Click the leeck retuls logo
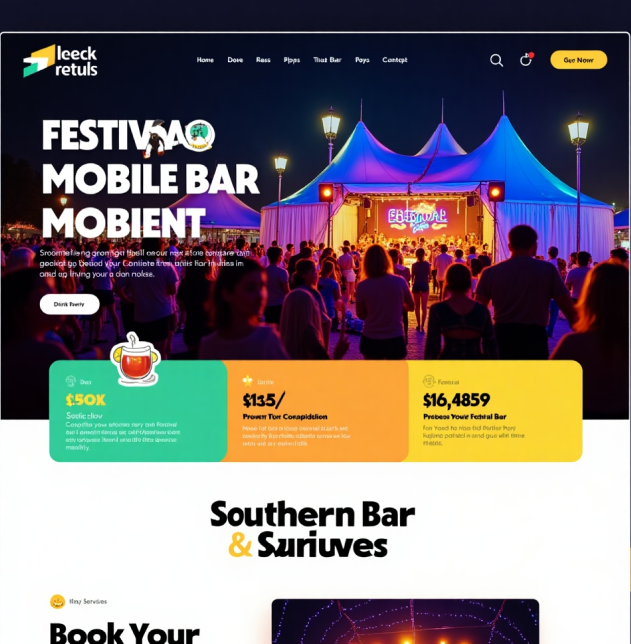The width and height of the screenshot is (631, 644). [60, 61]
